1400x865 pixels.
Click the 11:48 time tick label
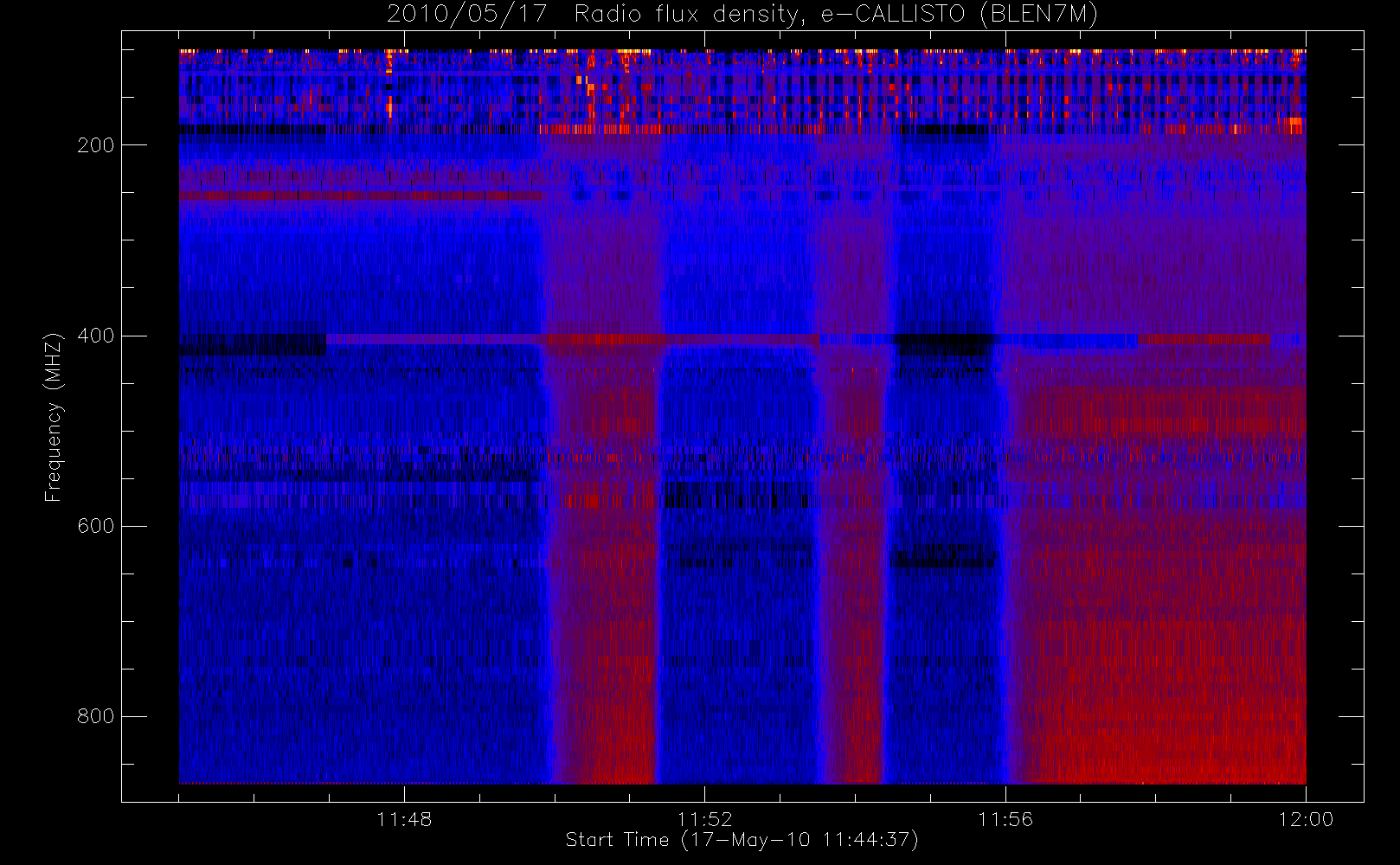coord(404,819)
